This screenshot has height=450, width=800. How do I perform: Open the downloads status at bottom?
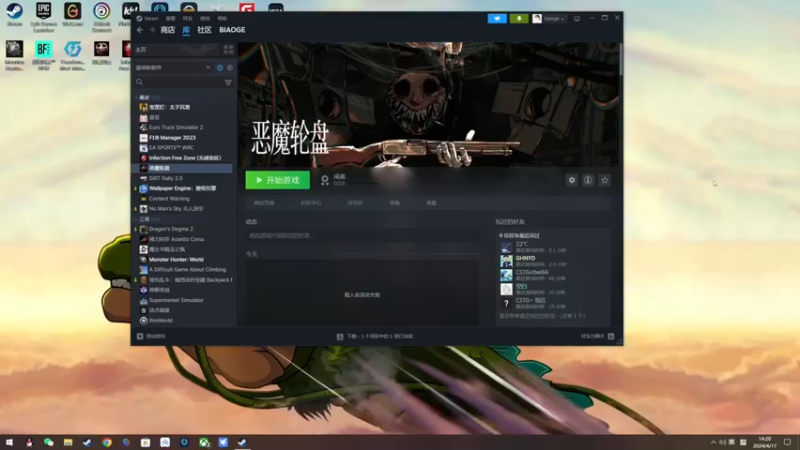point(375,336)
